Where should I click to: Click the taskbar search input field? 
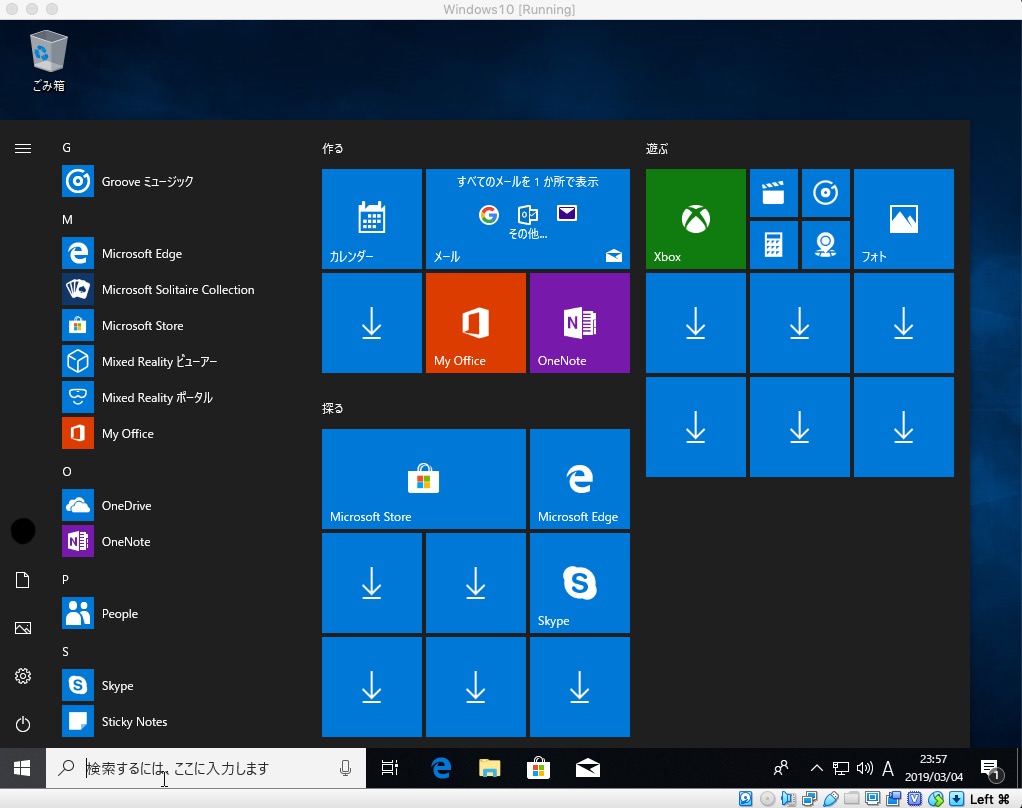pyautogui.click(x=206, y=768)
